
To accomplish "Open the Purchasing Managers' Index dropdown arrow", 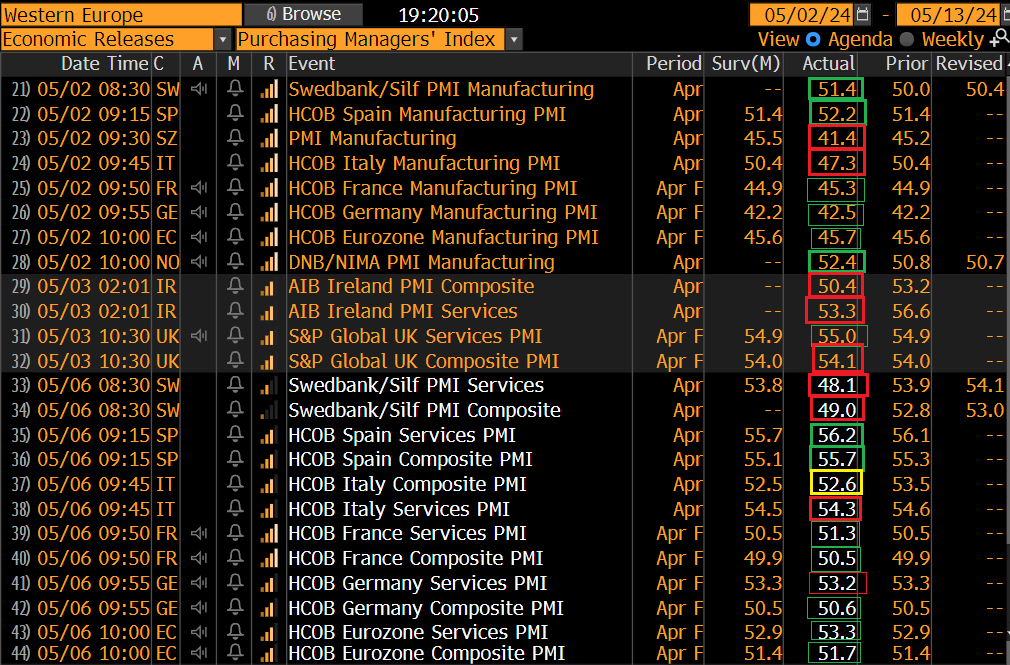I will coord(514,39).
